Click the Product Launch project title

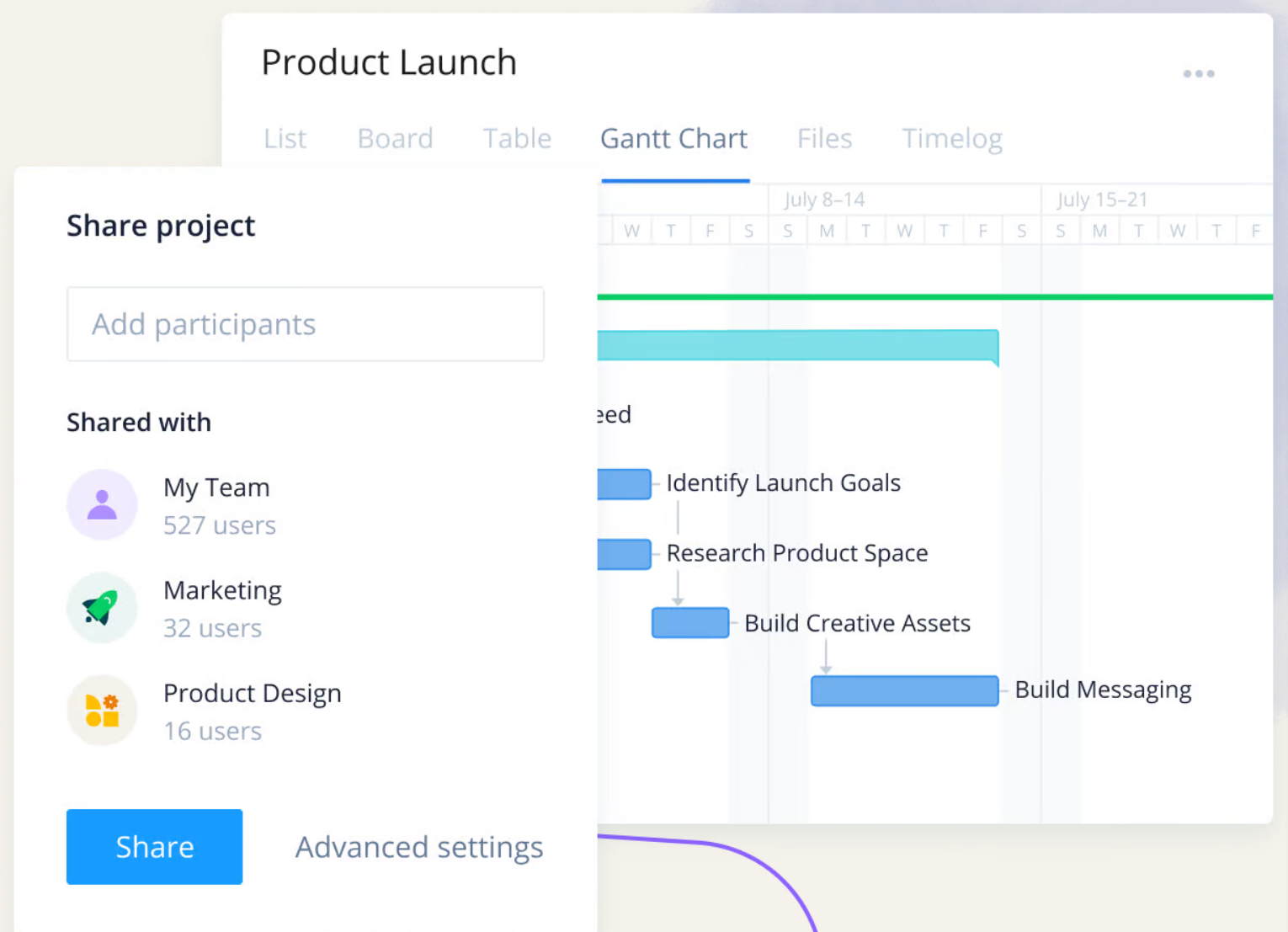coord(389,62)
